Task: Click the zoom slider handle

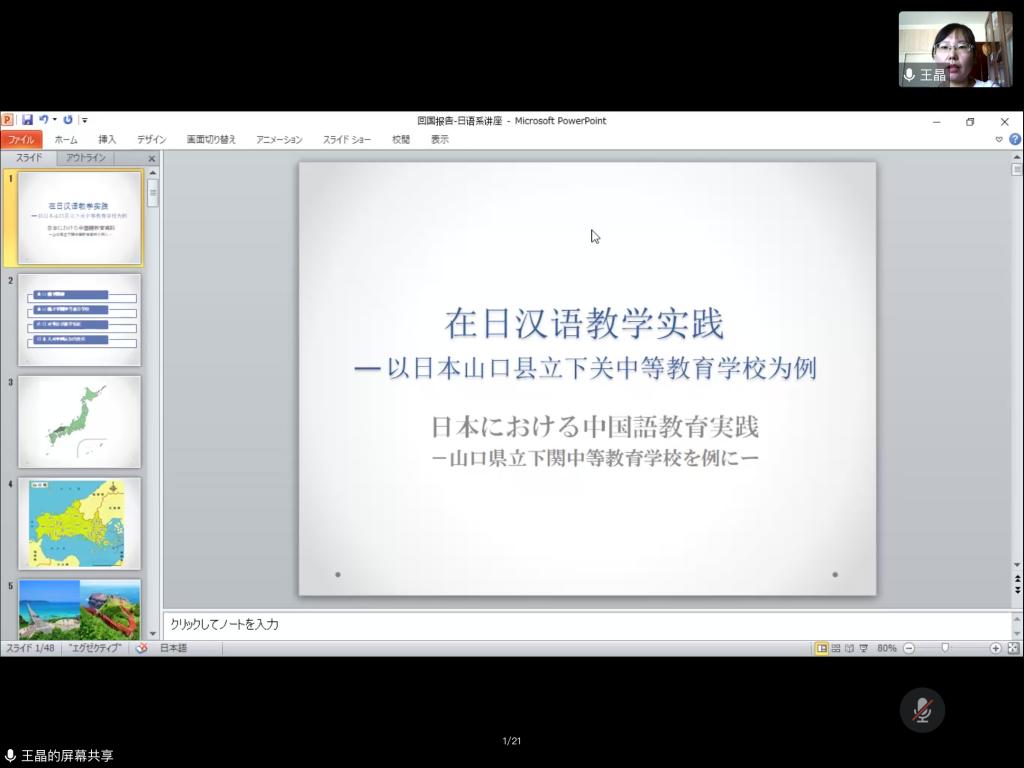Action: tap(945, 649)
